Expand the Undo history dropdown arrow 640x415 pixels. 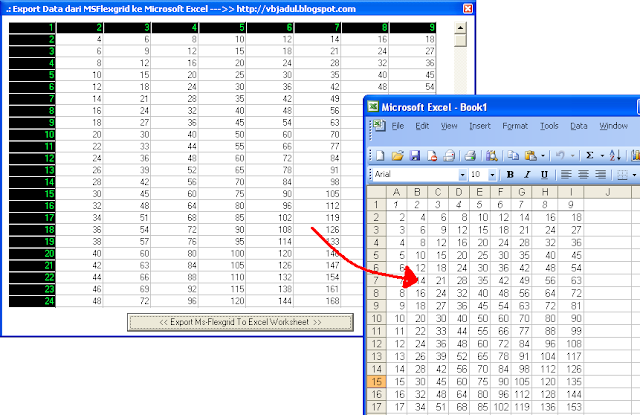(x=572, y=155)
